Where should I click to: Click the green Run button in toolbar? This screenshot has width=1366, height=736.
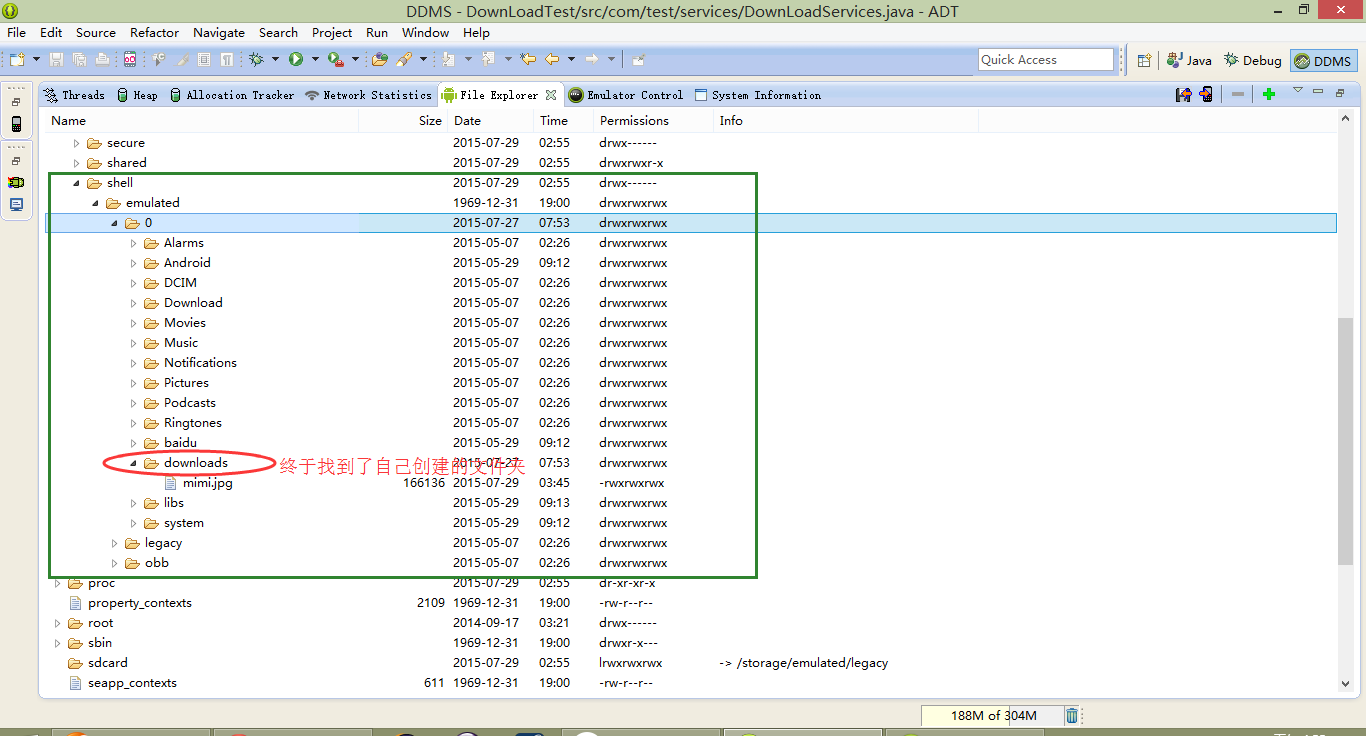coord(296,60)
